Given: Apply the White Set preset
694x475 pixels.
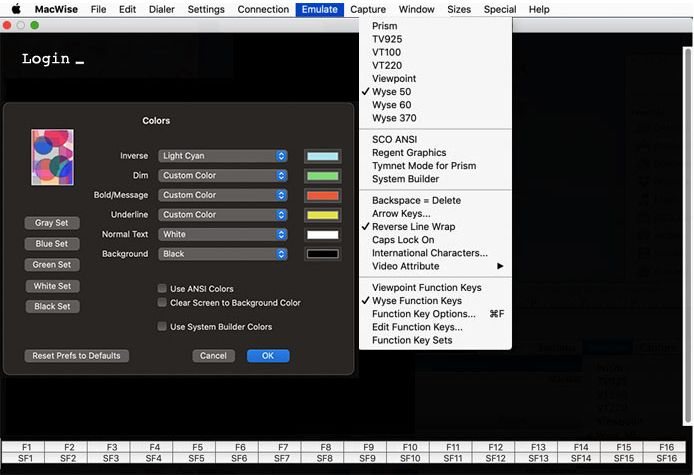Looking at the screenshot, I should tap(52, 286).
